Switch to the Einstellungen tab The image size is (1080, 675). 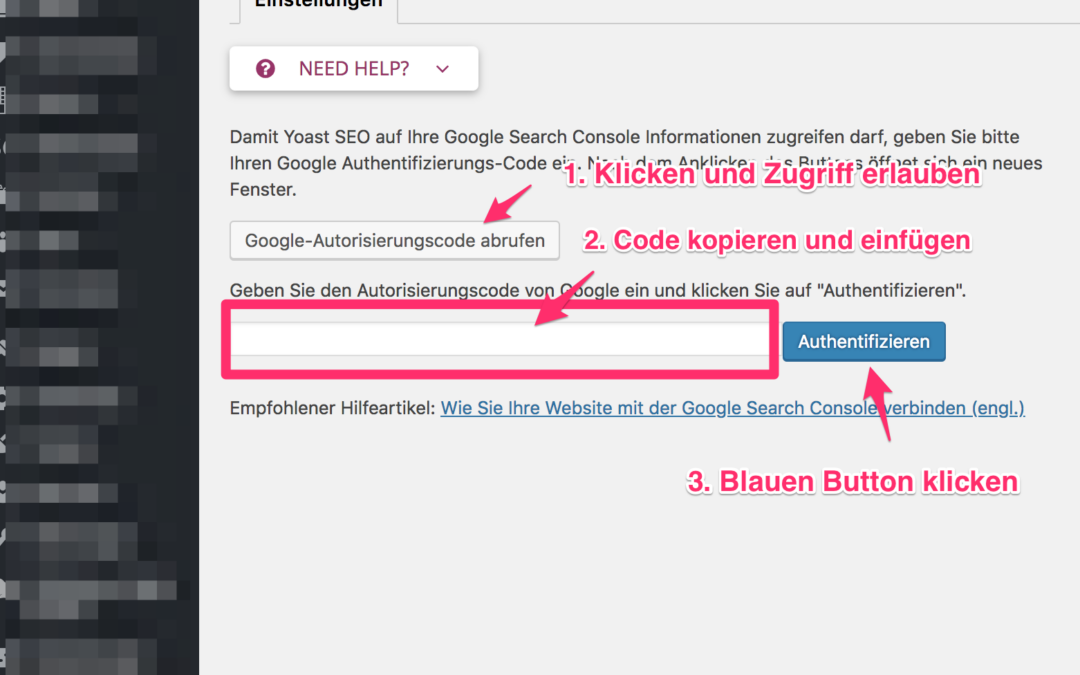(x=318, y=5)
